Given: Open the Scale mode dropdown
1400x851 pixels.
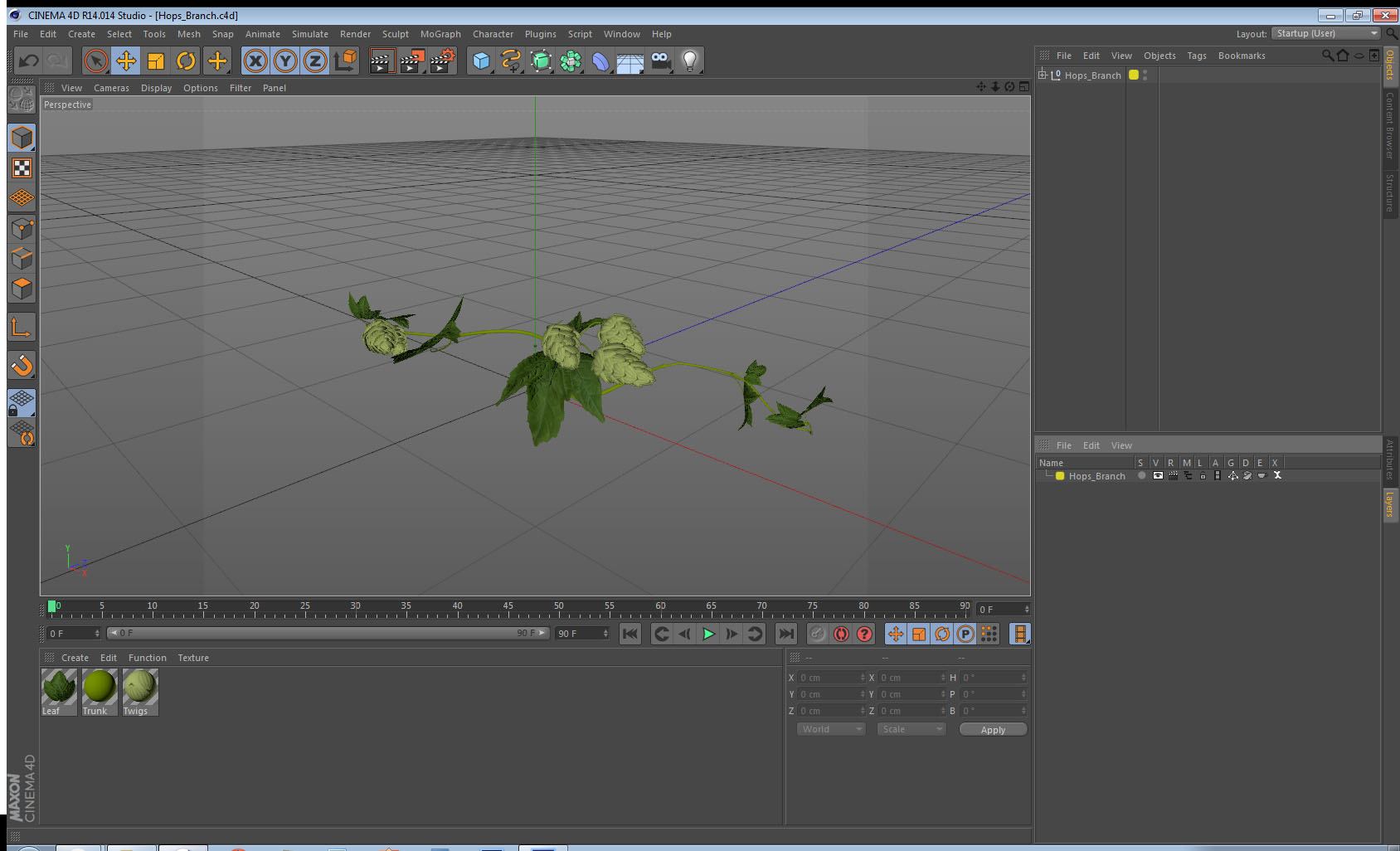Looking at the screenshot, I should pos(911,729).
